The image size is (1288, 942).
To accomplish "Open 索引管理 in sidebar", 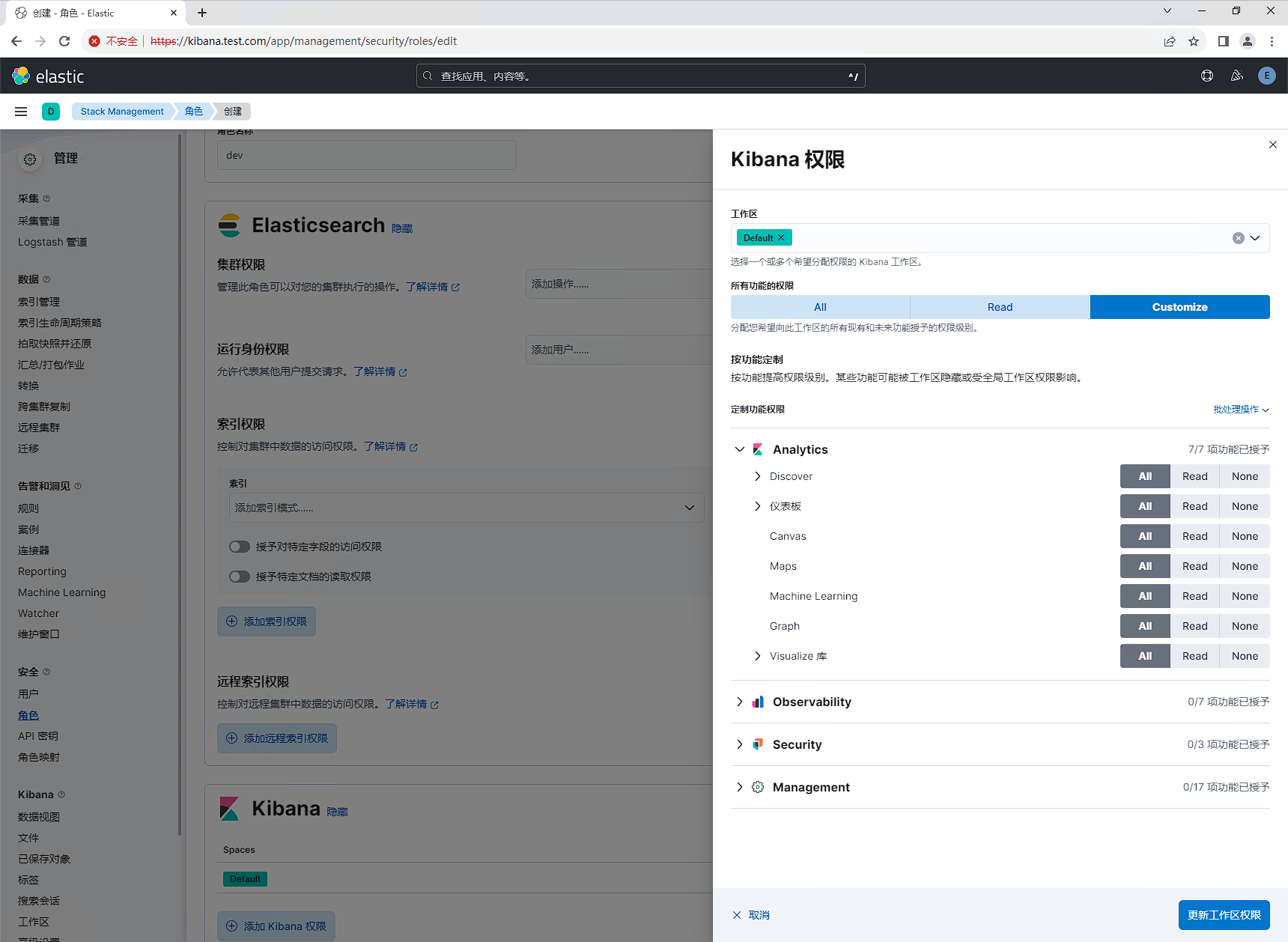I will click(x=39, y=302).
